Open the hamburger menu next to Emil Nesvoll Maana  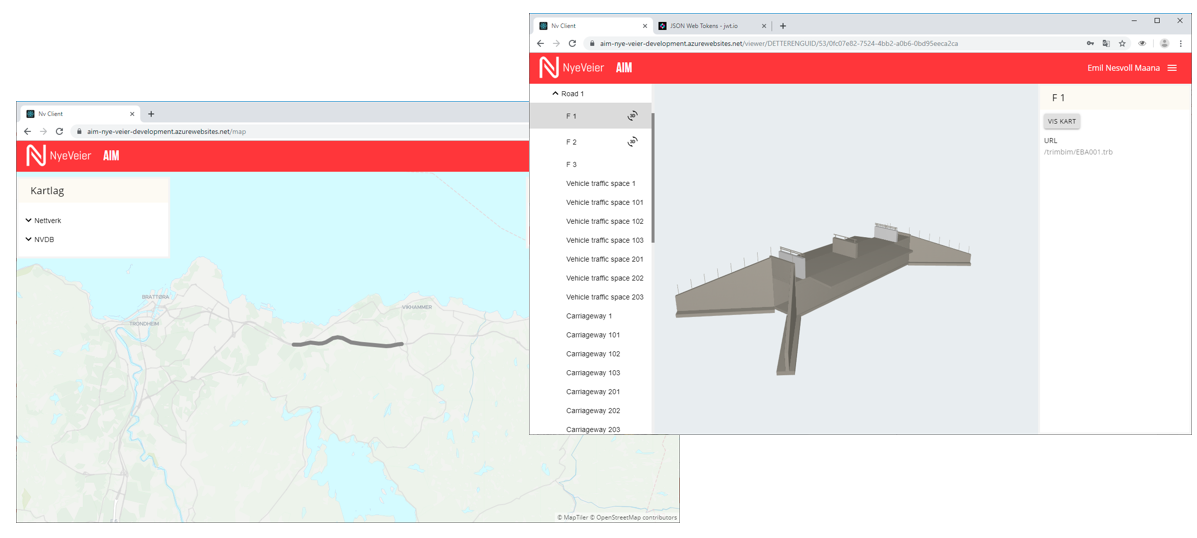1172,68
